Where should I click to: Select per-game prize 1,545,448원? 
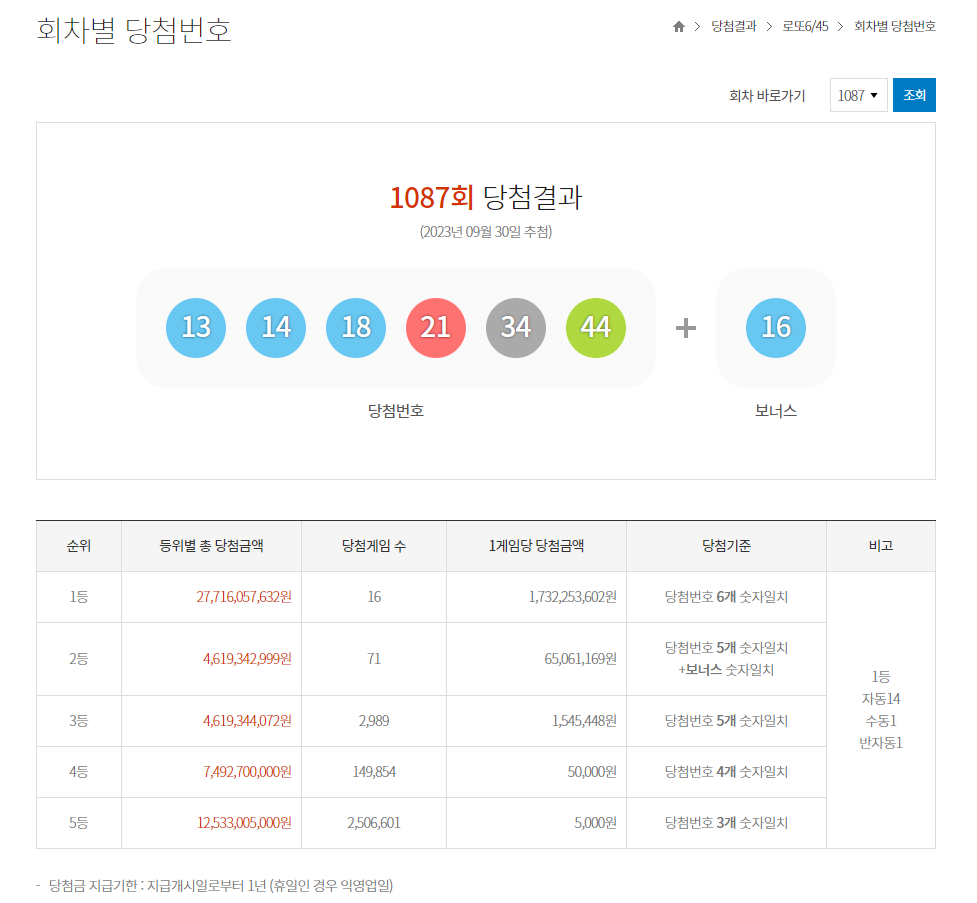click(x=584, y=721)
